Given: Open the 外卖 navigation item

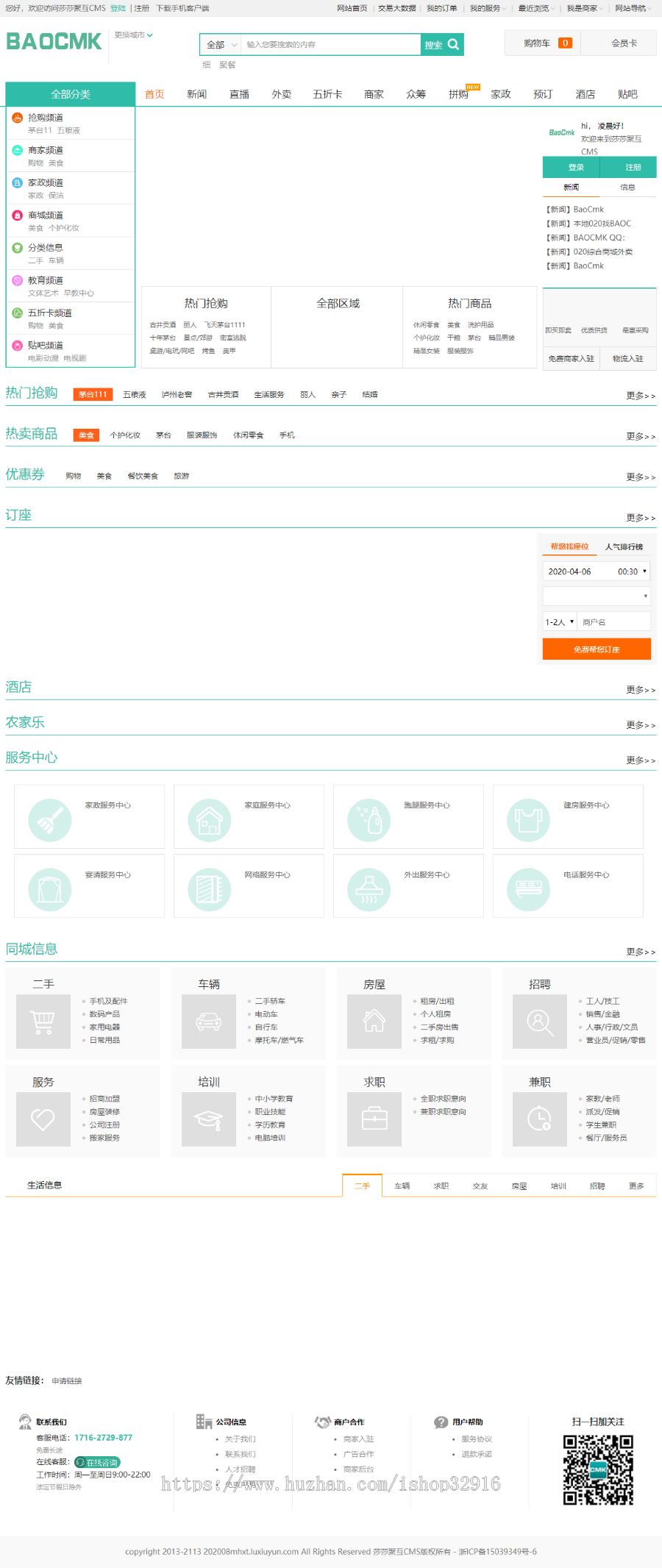Looking at the screenshot, I should [x=282, y=94].
